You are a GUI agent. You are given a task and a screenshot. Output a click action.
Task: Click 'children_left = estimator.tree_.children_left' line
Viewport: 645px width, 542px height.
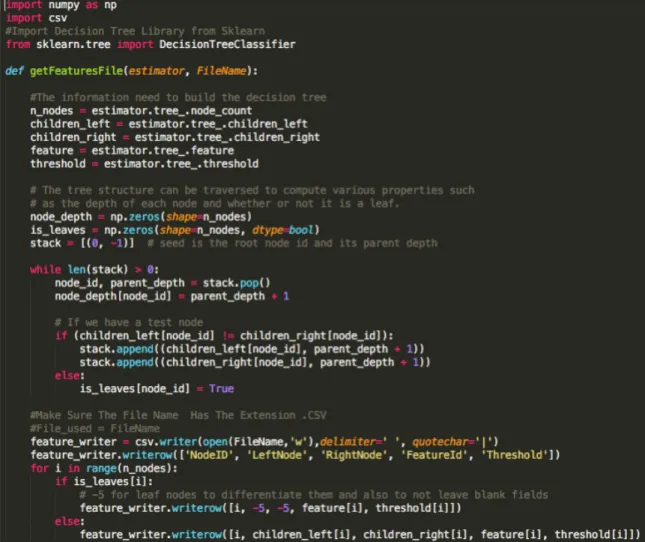pyautogui.click(x=169, y=124)
